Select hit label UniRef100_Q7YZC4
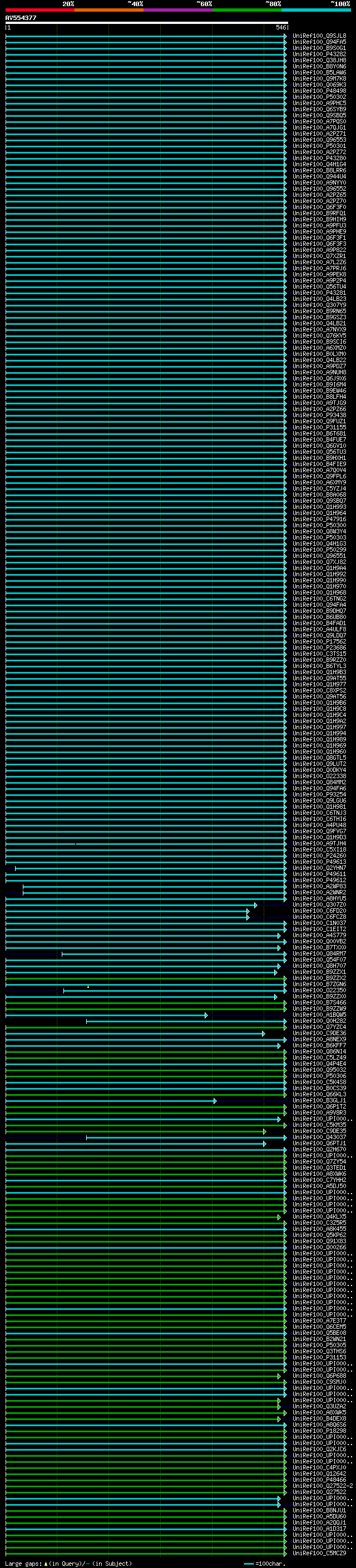Viewport: 356px width, 1568px height. tap(319, 1027)
